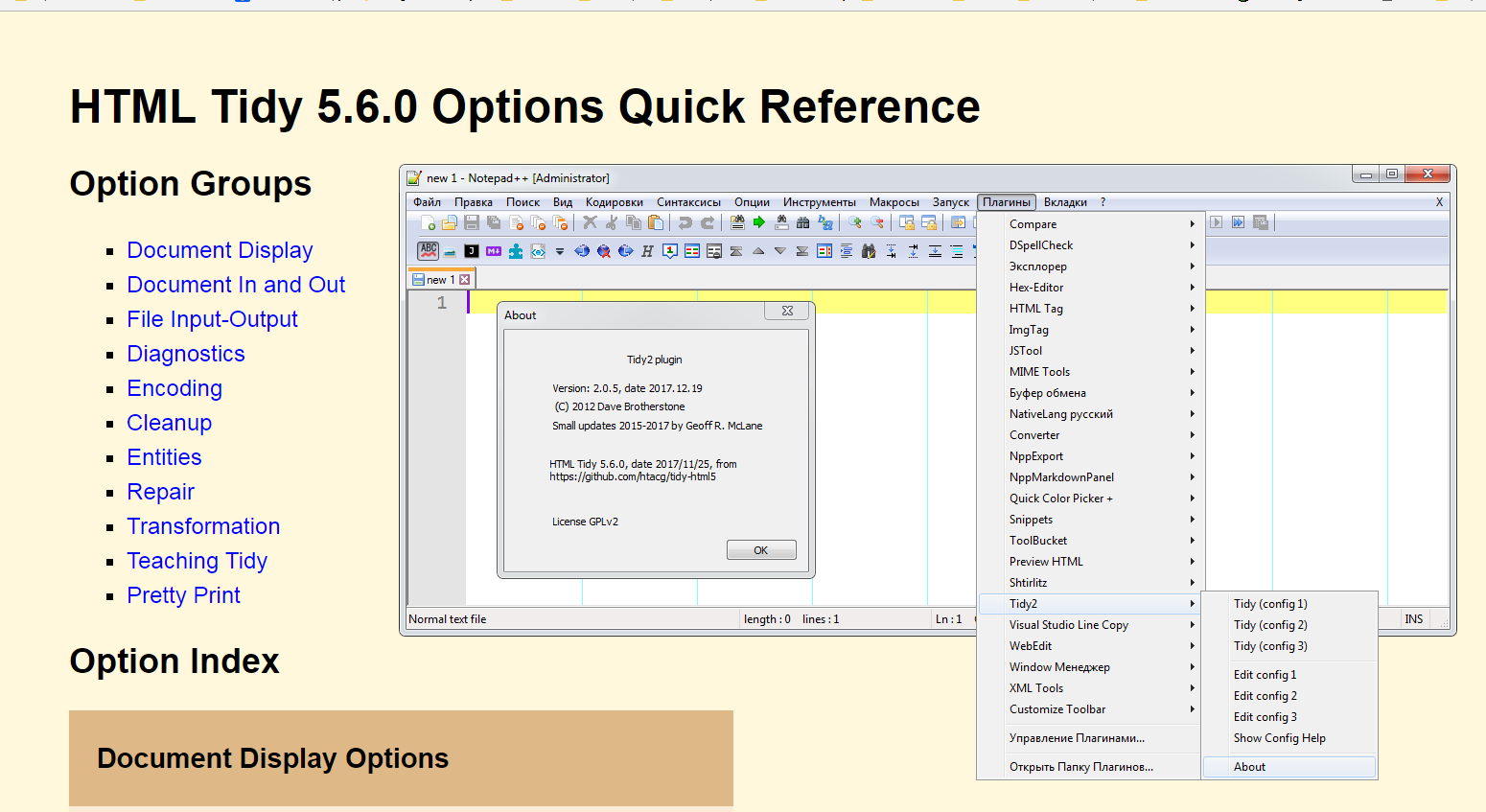The width and height of the screenshot is (1486, 812).
Task: Click the purple Markdown M icon
Action: click(494, 251)
